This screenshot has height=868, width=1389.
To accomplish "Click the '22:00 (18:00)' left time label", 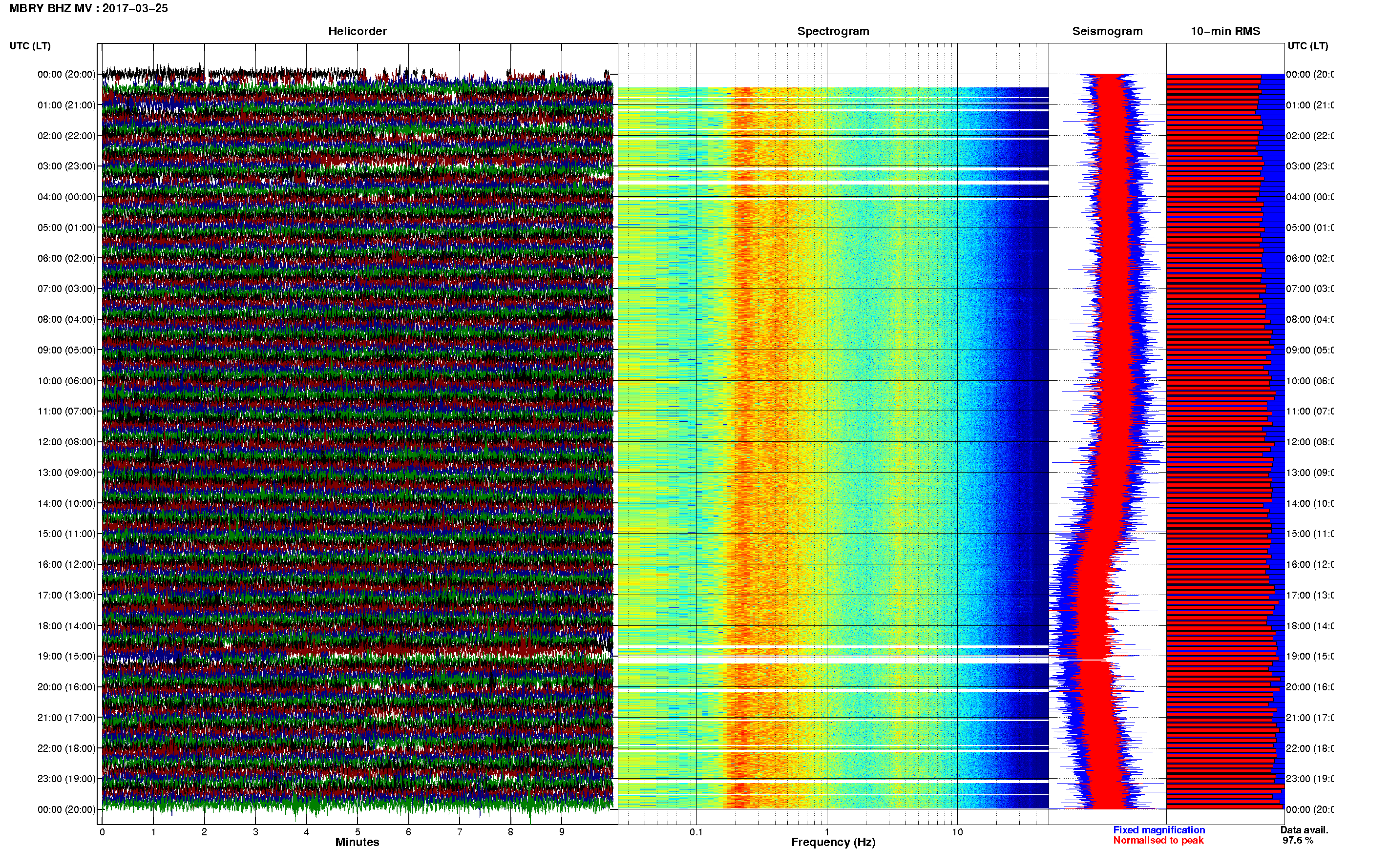I will (x=66, y=748).
